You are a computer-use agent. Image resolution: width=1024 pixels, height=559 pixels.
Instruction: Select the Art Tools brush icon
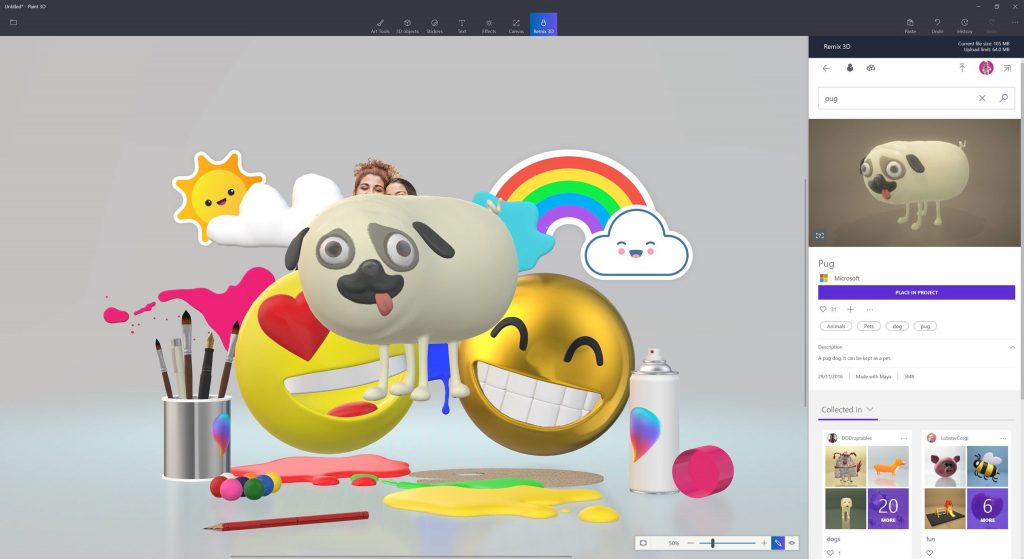tap(380, 22)
